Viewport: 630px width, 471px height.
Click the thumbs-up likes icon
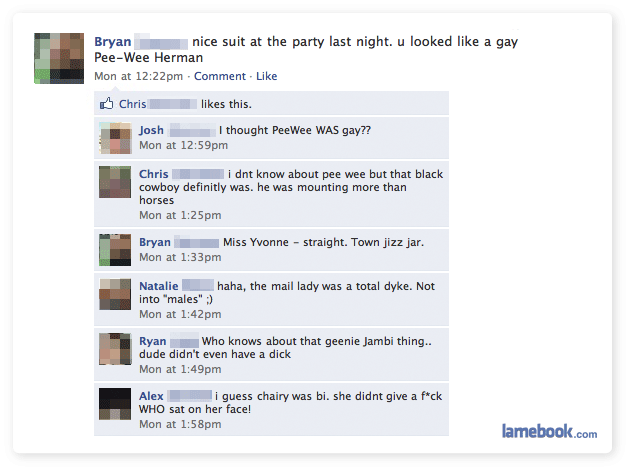pos(106,104)
